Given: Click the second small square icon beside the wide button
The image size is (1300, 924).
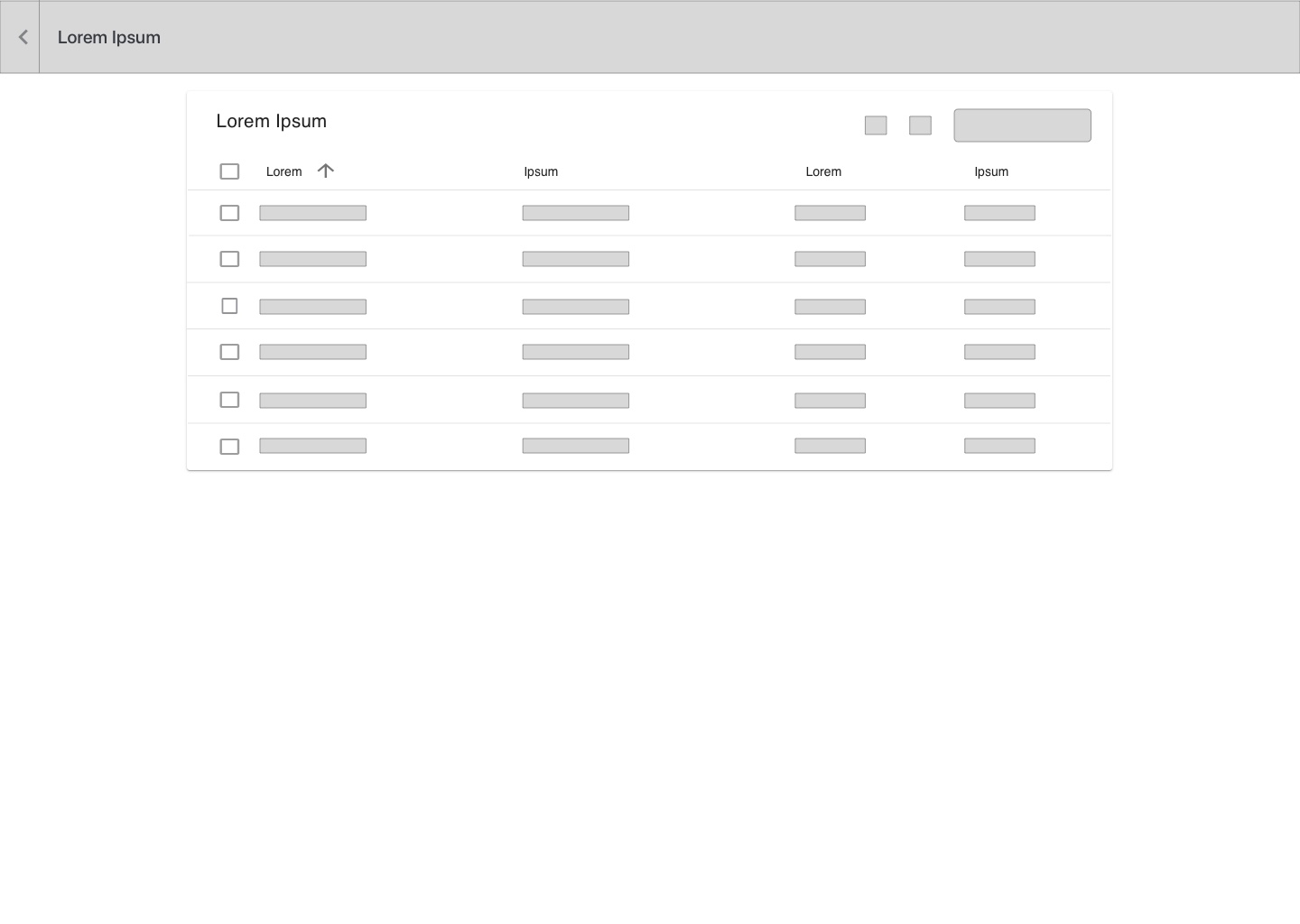Looking at the screenshot, I should 919,125.
